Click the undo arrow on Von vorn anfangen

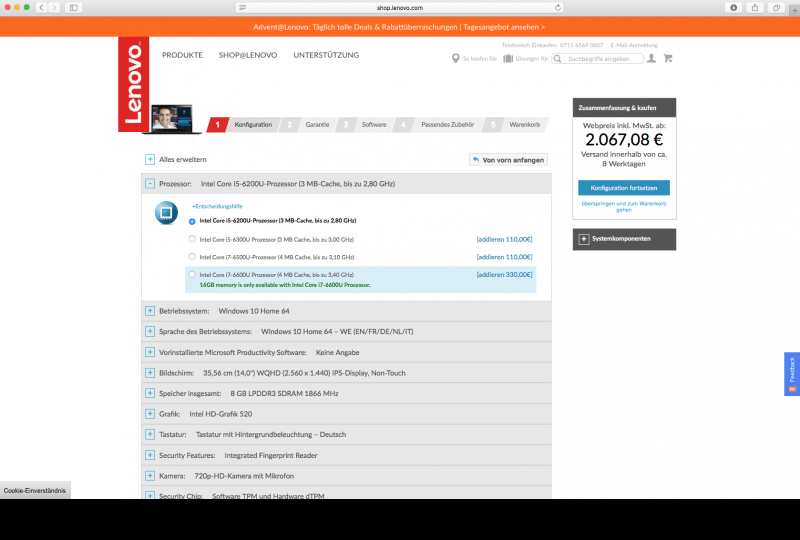click(476, 160)
